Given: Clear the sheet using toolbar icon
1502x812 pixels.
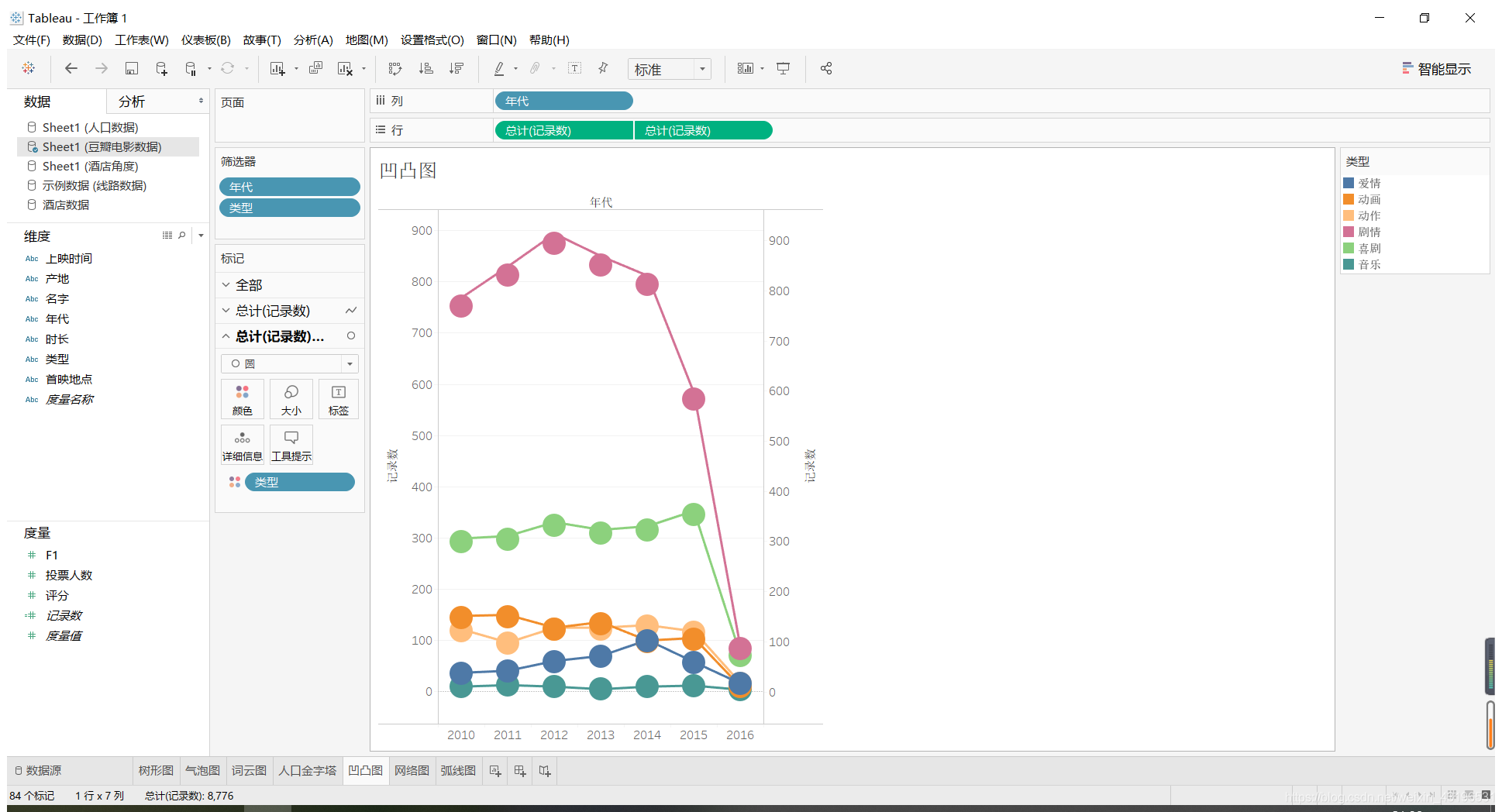Looking at the screenshot, I should tap(345, 68).
